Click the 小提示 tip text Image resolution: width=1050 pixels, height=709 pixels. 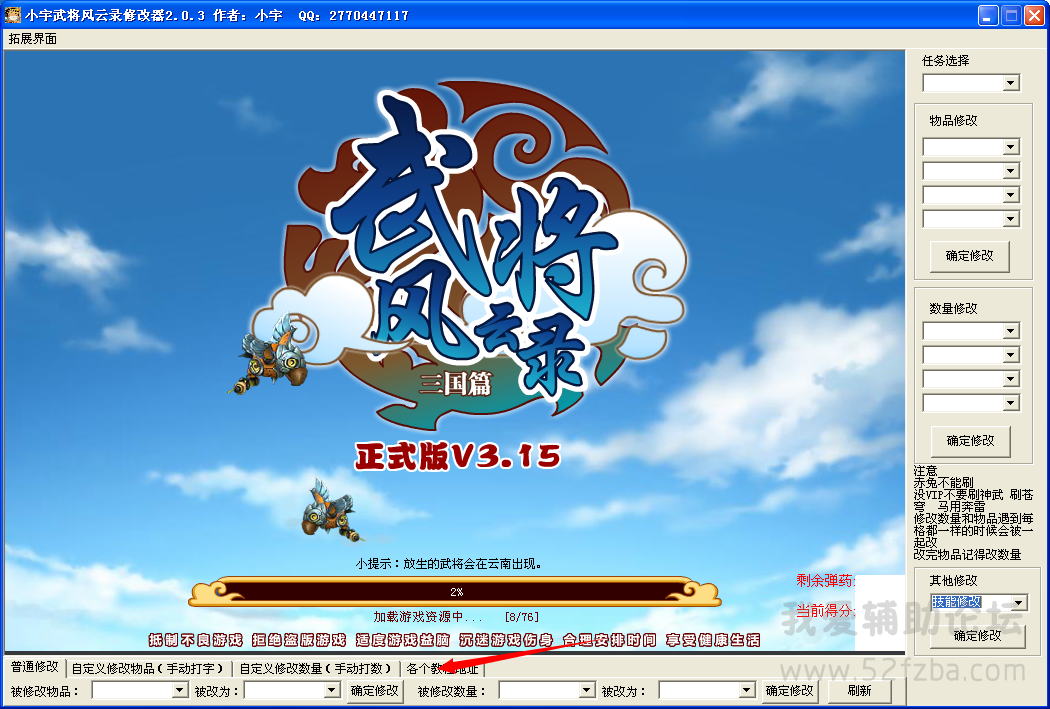pyautogui.click(x=449, y=564)
